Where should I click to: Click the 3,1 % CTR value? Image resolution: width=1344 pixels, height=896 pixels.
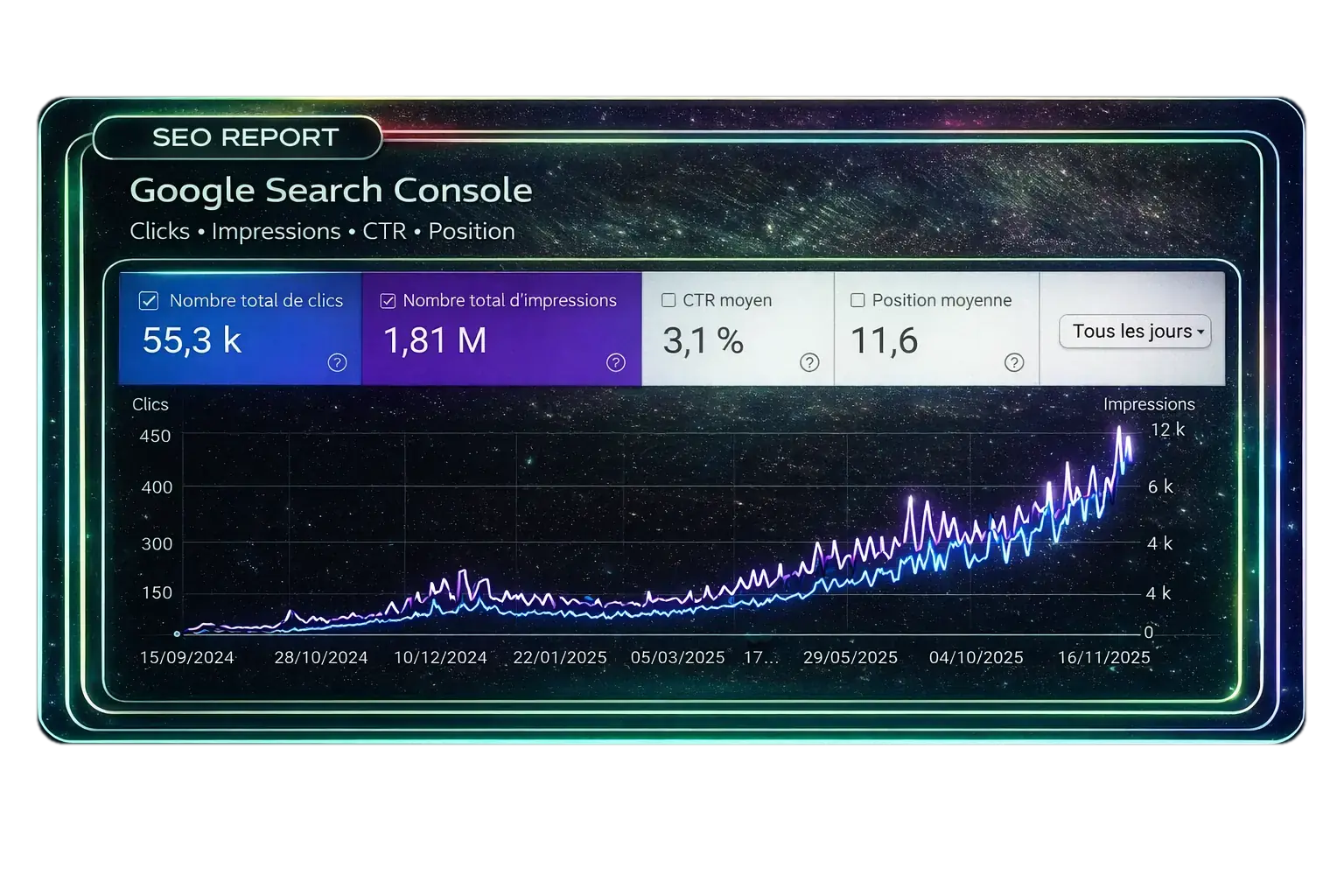click(703, 340)
